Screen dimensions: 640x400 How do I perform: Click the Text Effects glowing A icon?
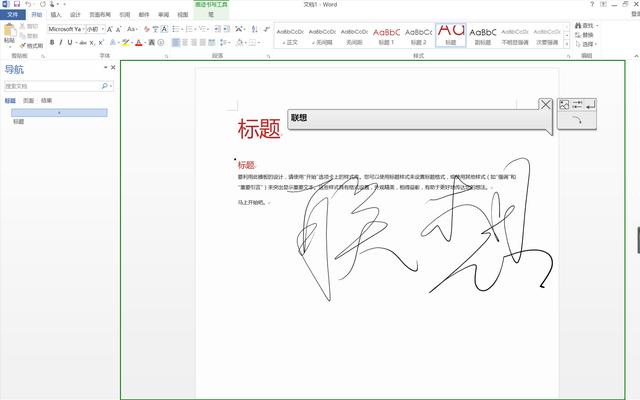[x=113, y=42]
